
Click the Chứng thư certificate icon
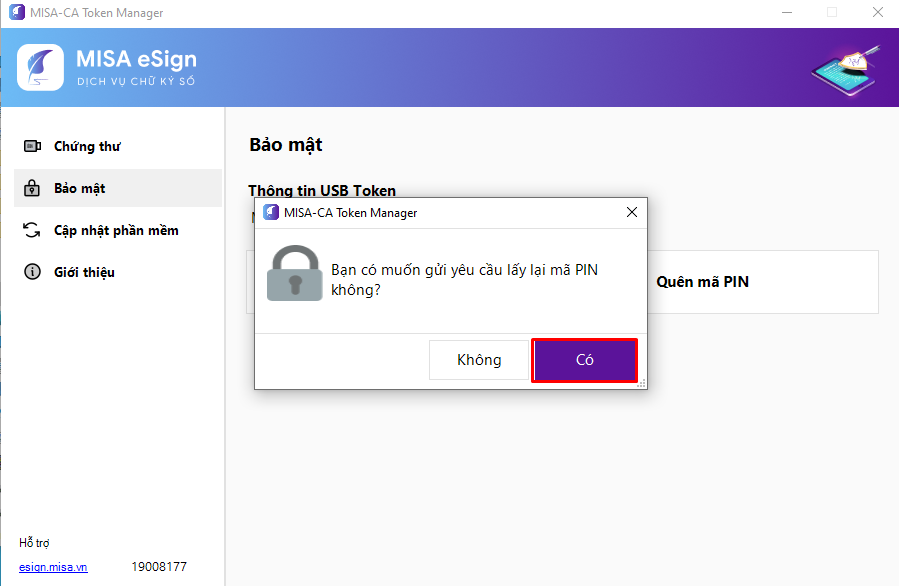(32, 146)
